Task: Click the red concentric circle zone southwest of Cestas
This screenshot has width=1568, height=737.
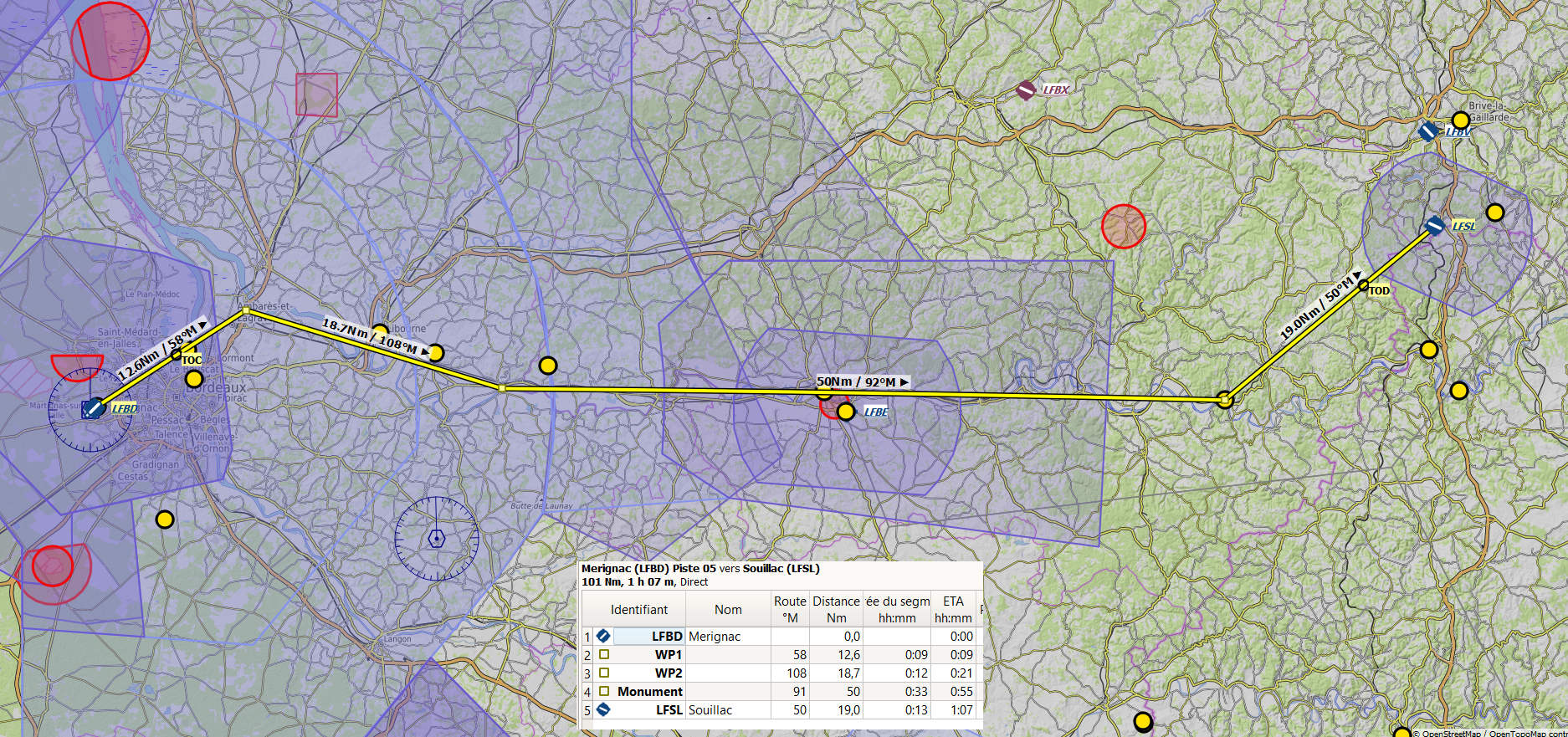Action: click(52, 566)
